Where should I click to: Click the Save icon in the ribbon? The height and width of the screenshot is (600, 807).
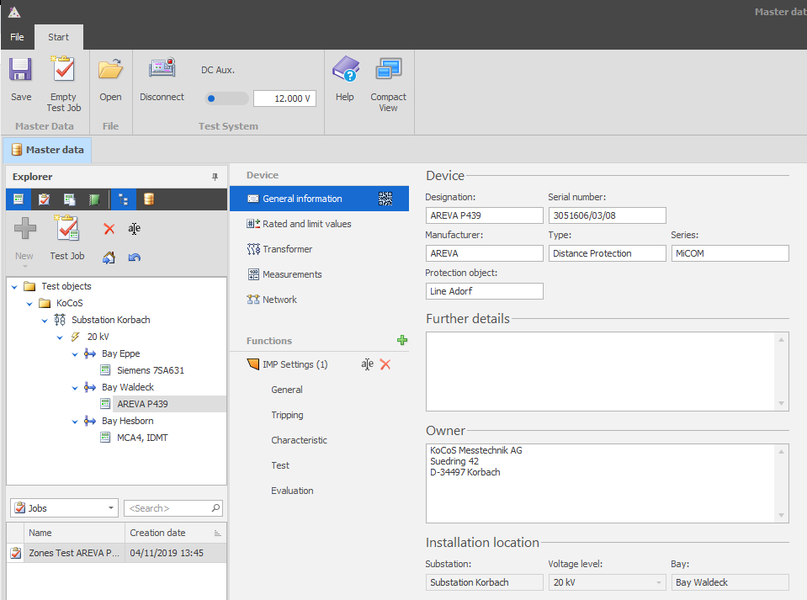21,69
